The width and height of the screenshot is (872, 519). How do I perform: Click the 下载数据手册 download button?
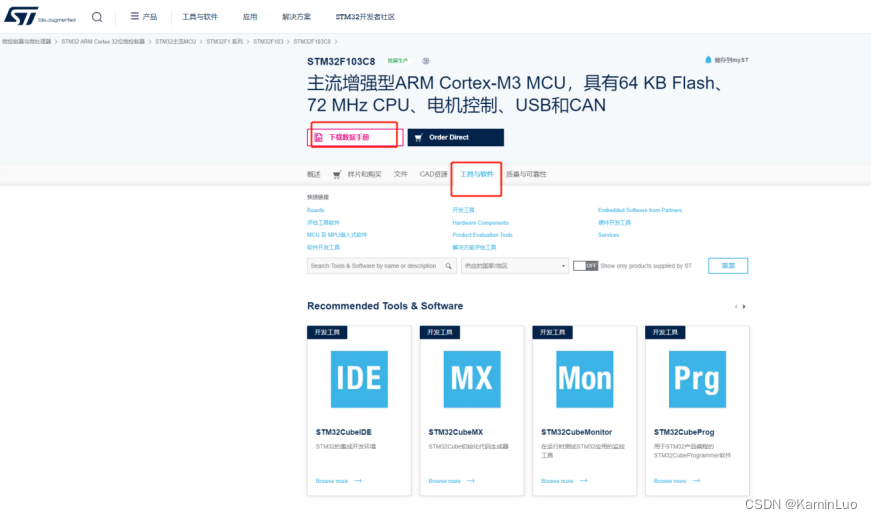(x=355, y=137)
